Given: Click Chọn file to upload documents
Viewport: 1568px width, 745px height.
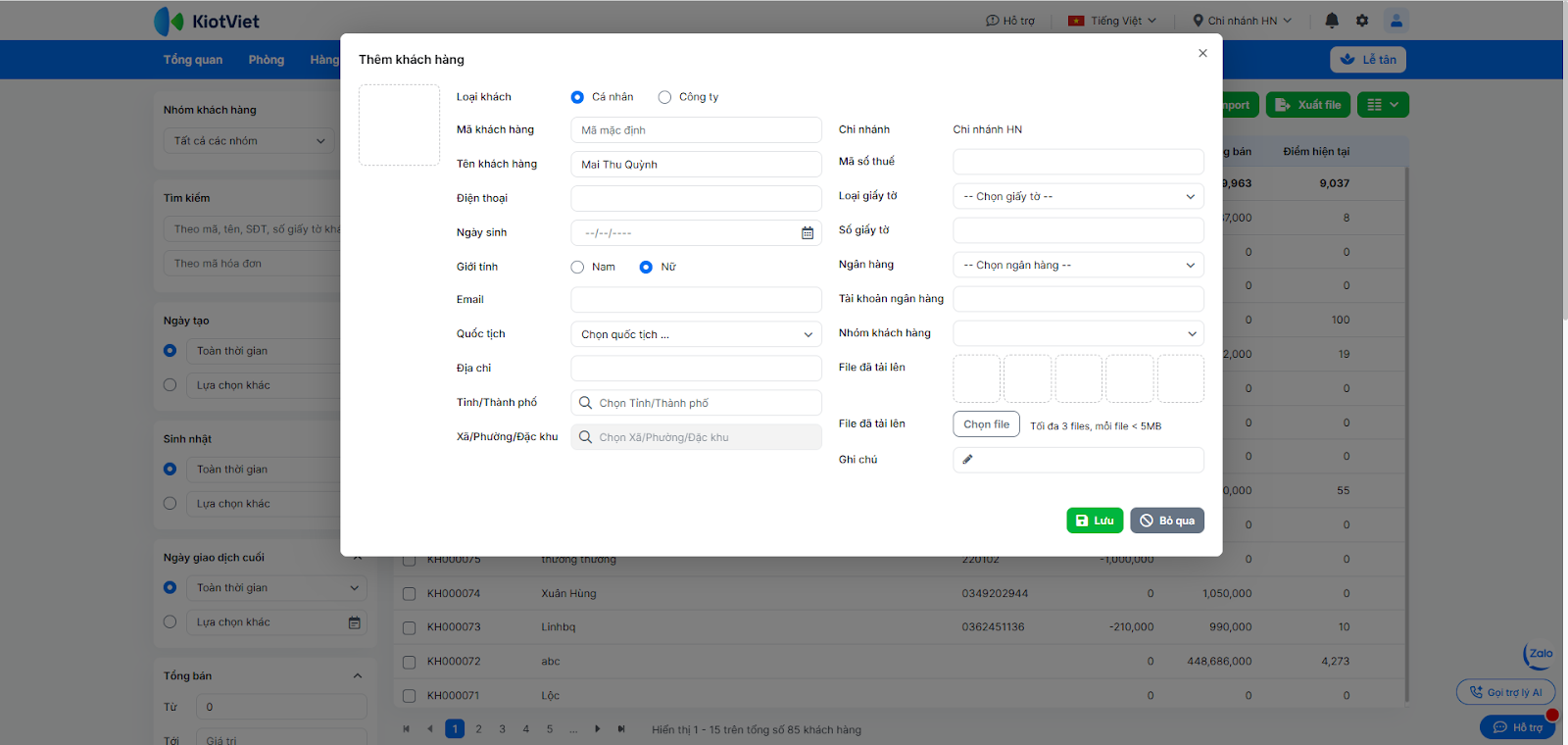Looking at the screenshot, I should click(x=986, y=424).
